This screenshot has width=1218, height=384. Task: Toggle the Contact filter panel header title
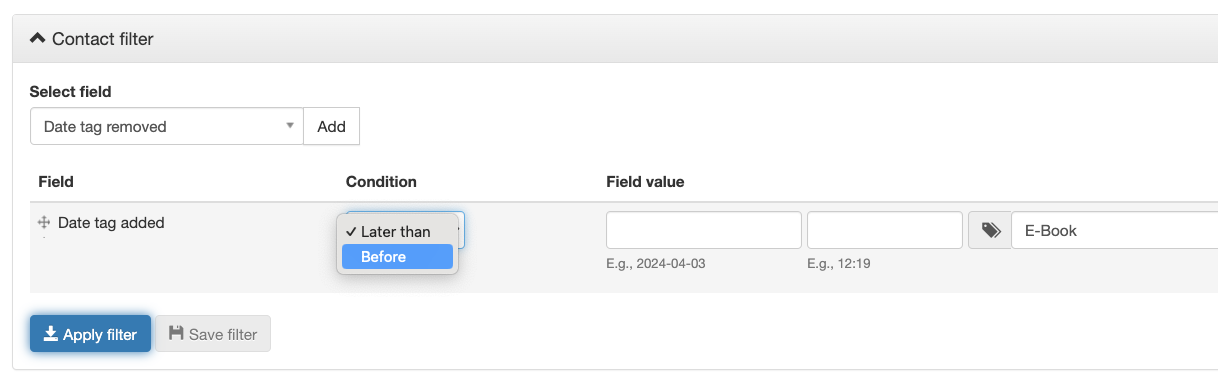coord(102,39)
